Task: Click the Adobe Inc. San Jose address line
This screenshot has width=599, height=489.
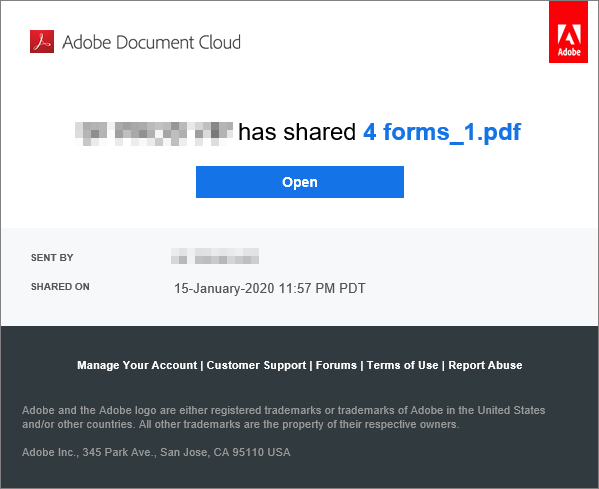Action: click(156, 452)
